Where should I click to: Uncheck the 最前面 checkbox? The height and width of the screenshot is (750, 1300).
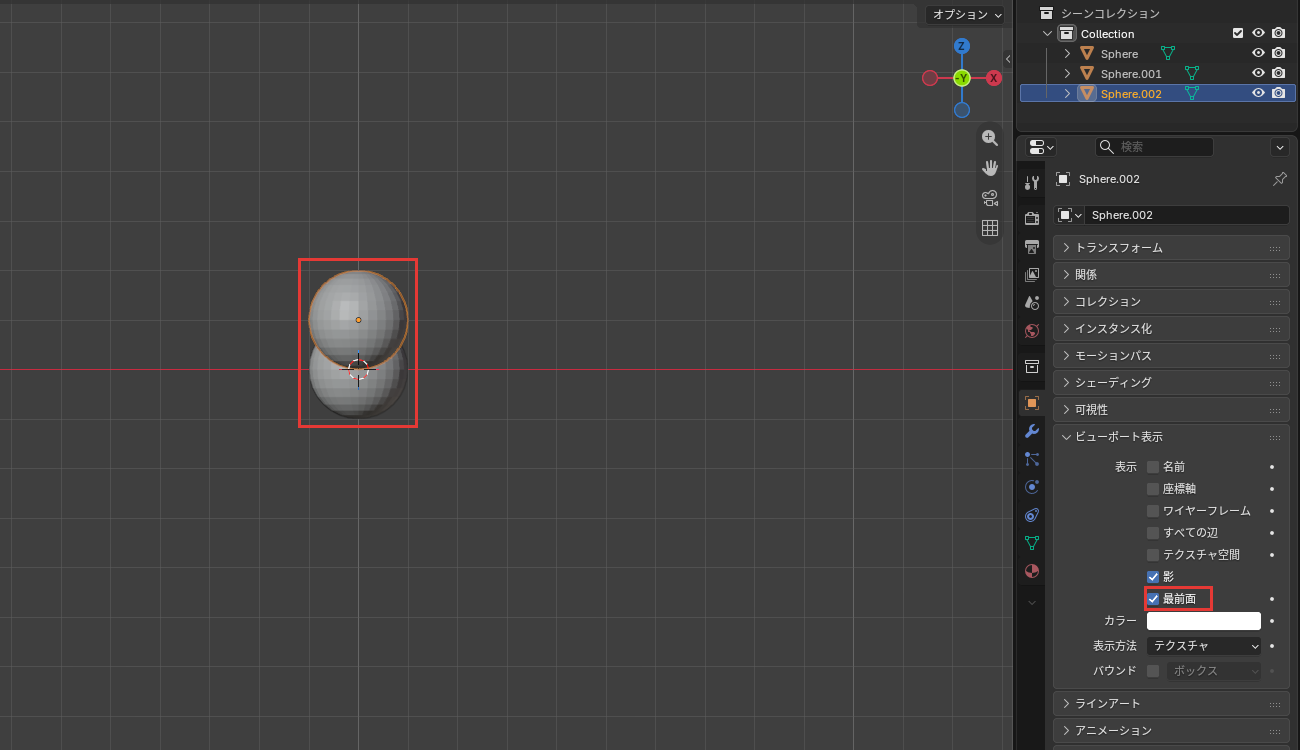1153,599
